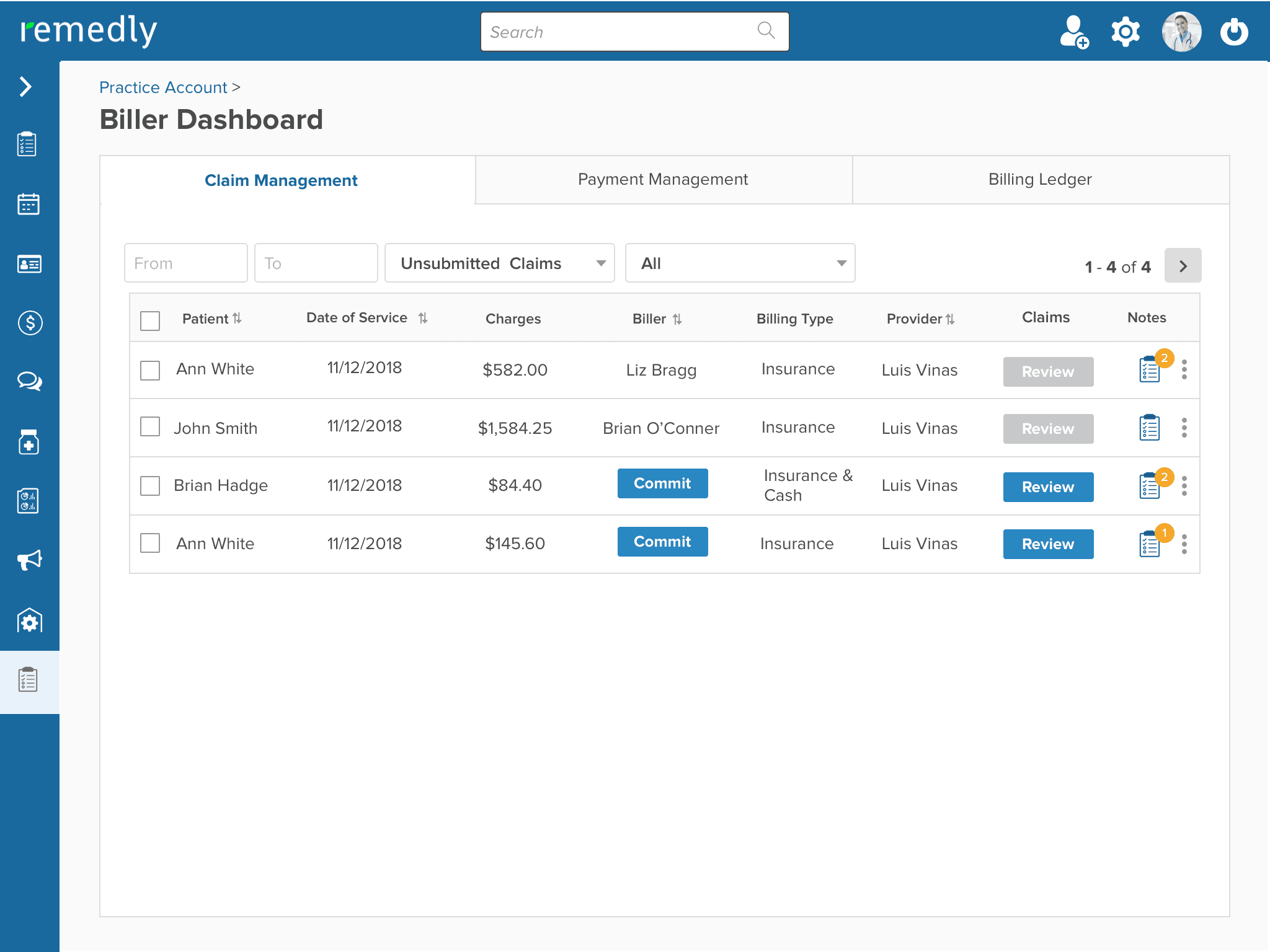1270x952 pixels.
Task: Open three-dot menu for Brian Hadge row
Action: 1184,486
